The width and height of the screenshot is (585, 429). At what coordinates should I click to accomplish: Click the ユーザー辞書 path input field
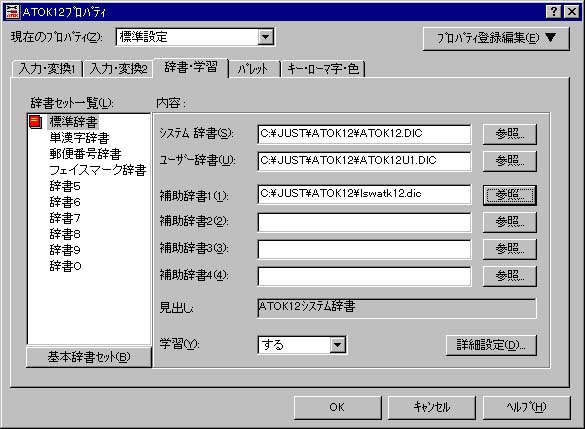pyautogui.click(x=364, y=161)
